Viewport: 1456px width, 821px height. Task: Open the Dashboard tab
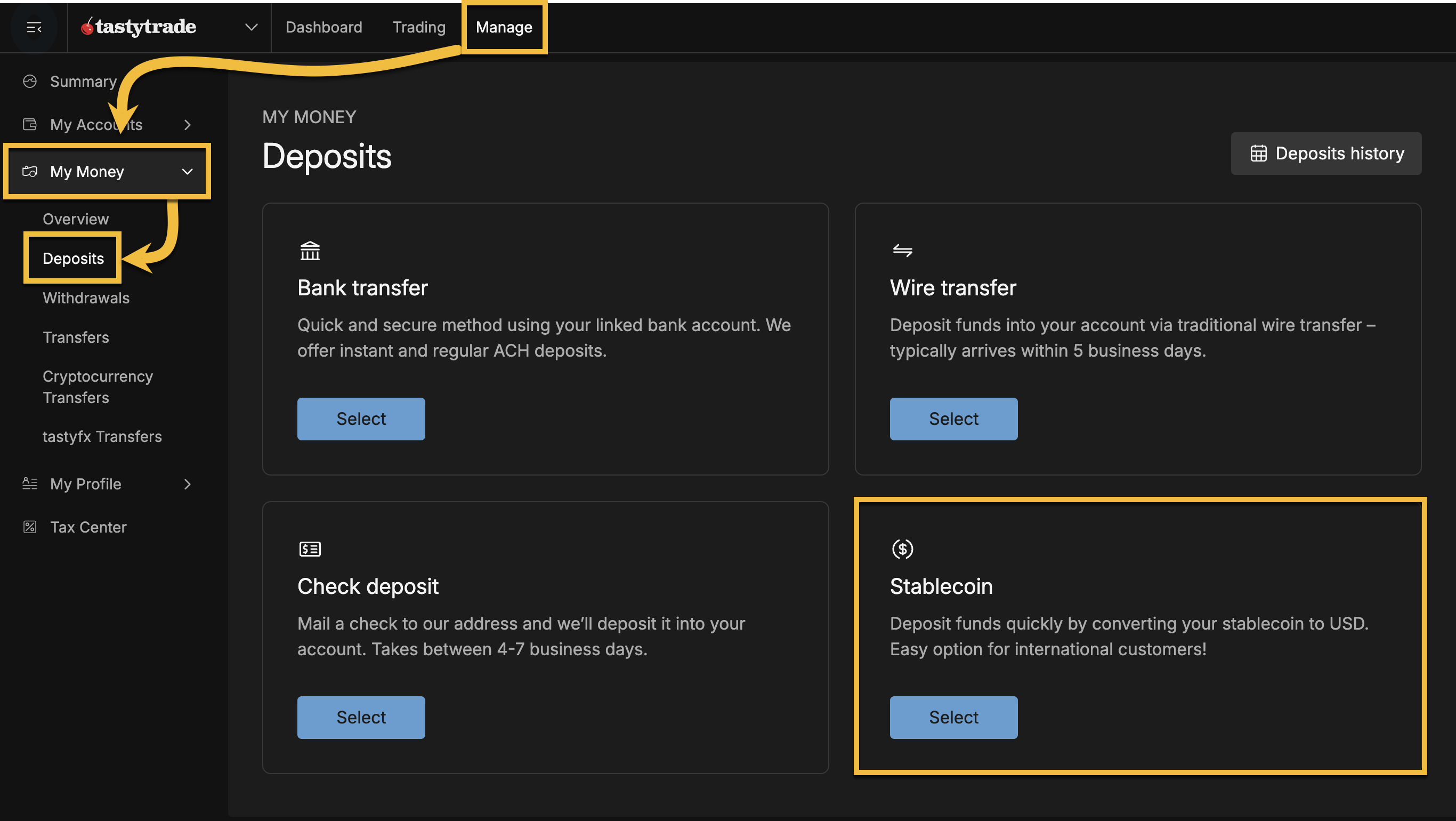(324, 27)
